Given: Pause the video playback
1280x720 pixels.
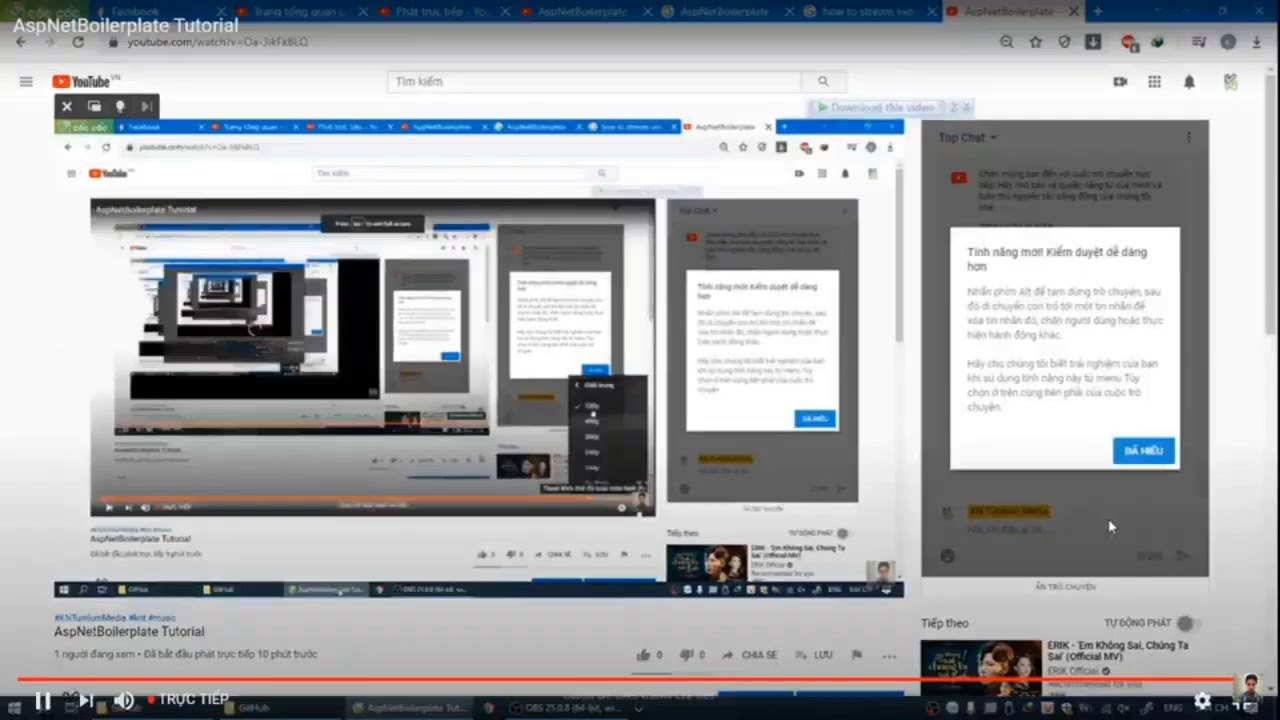Looking at the screenshot, I should (43, 701).
